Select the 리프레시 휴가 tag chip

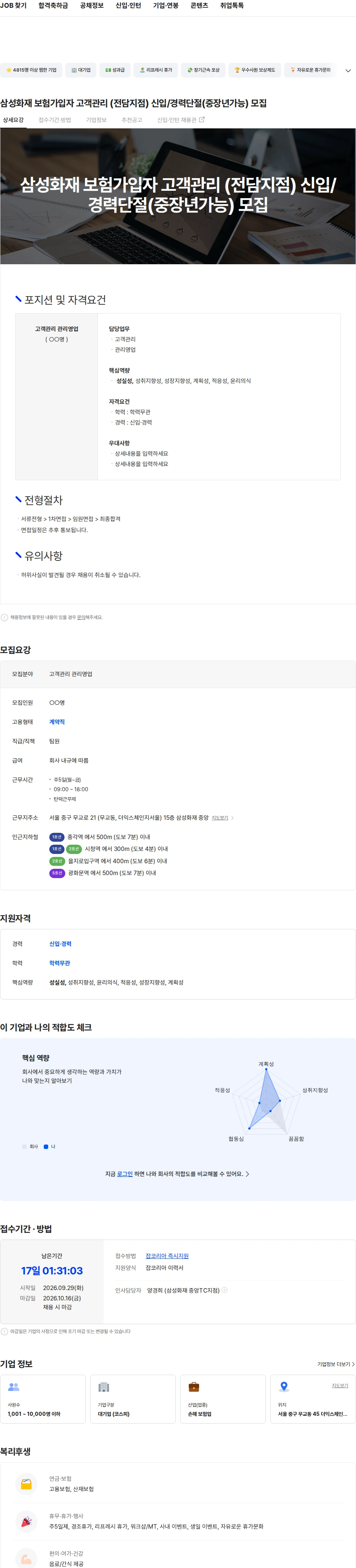coord(156,70)
